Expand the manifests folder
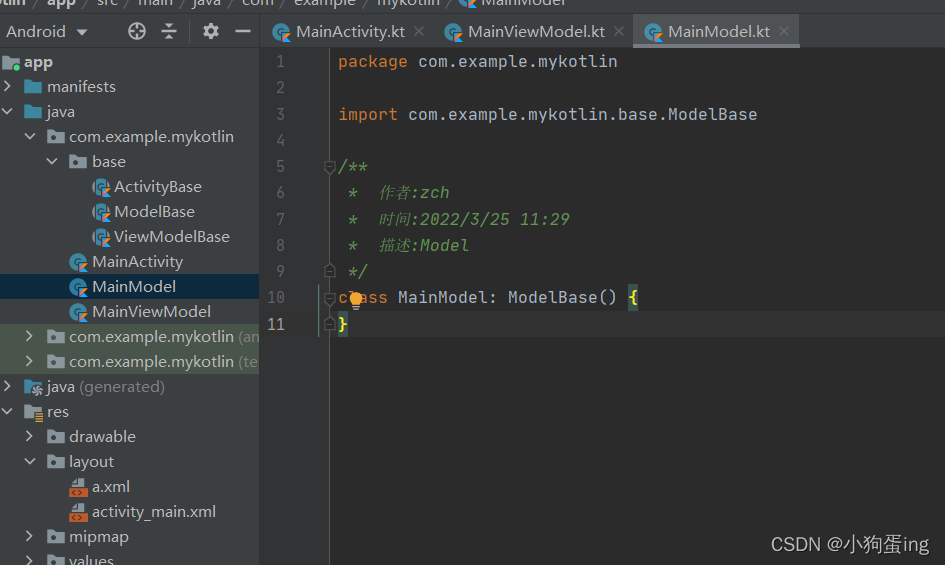Screen dimensions: 945x565 click(x=8, y=87)
